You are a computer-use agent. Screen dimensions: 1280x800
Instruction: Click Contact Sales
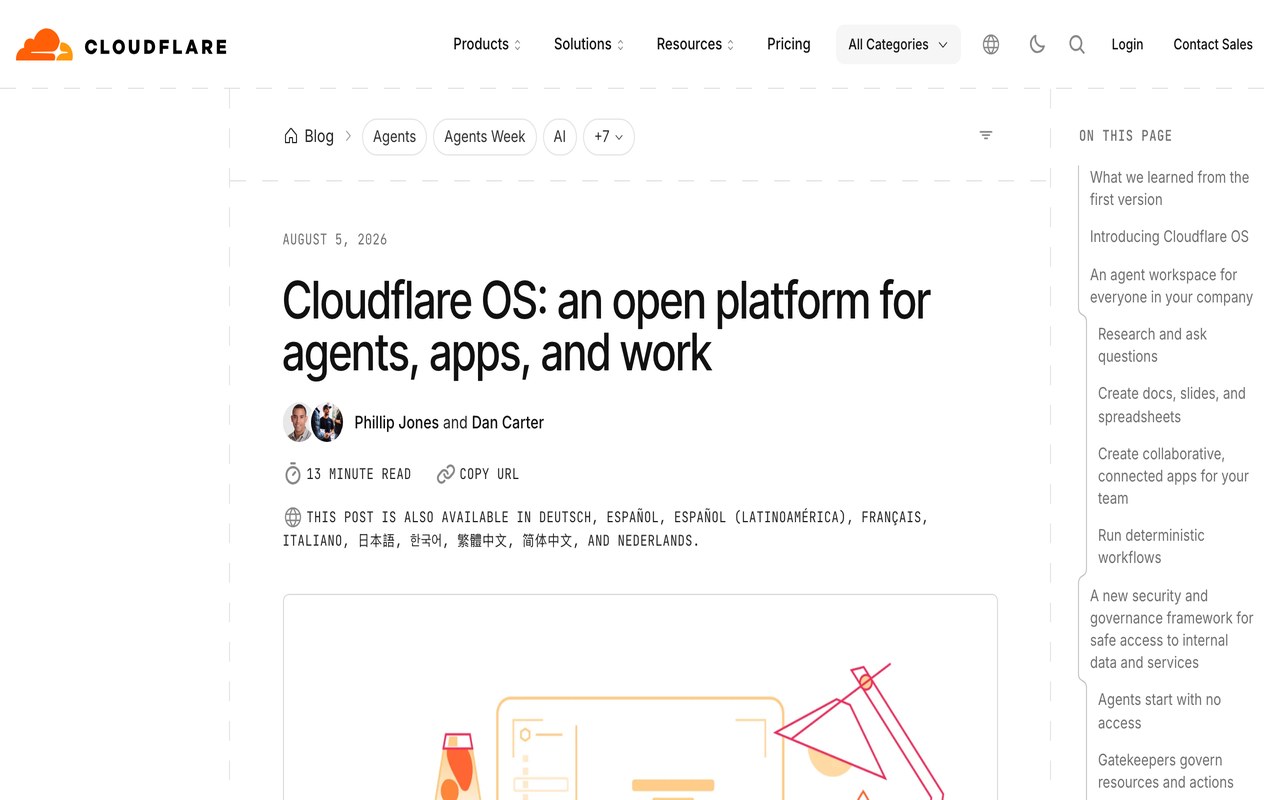click(1213, 44)
